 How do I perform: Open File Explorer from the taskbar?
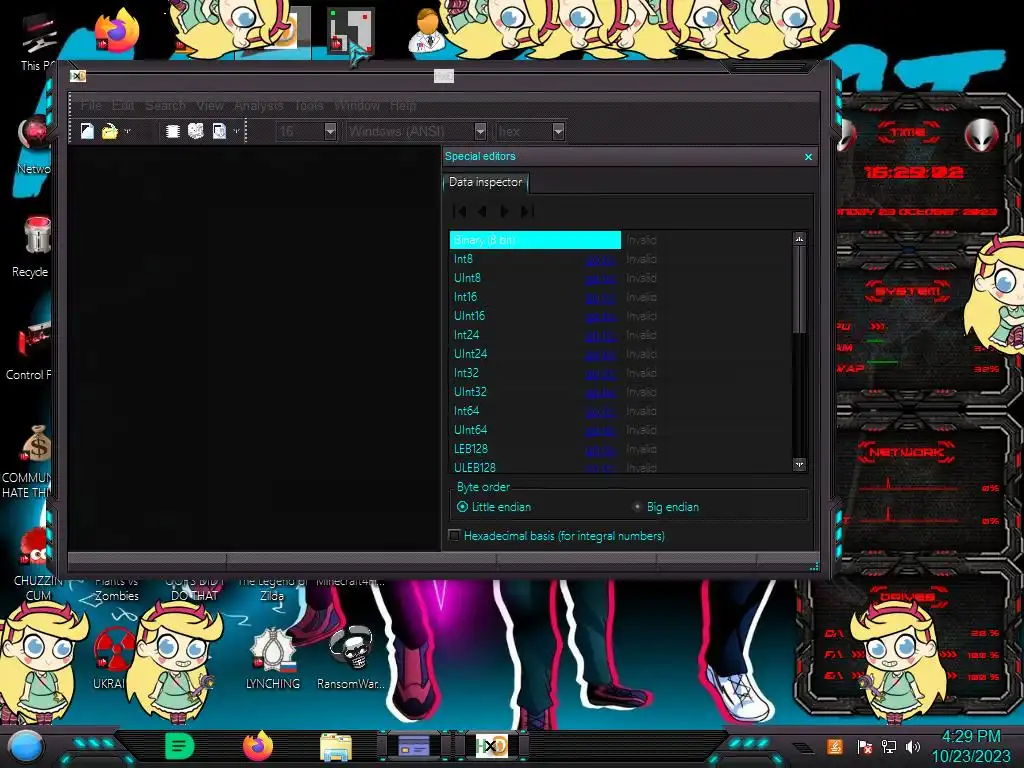336,747
